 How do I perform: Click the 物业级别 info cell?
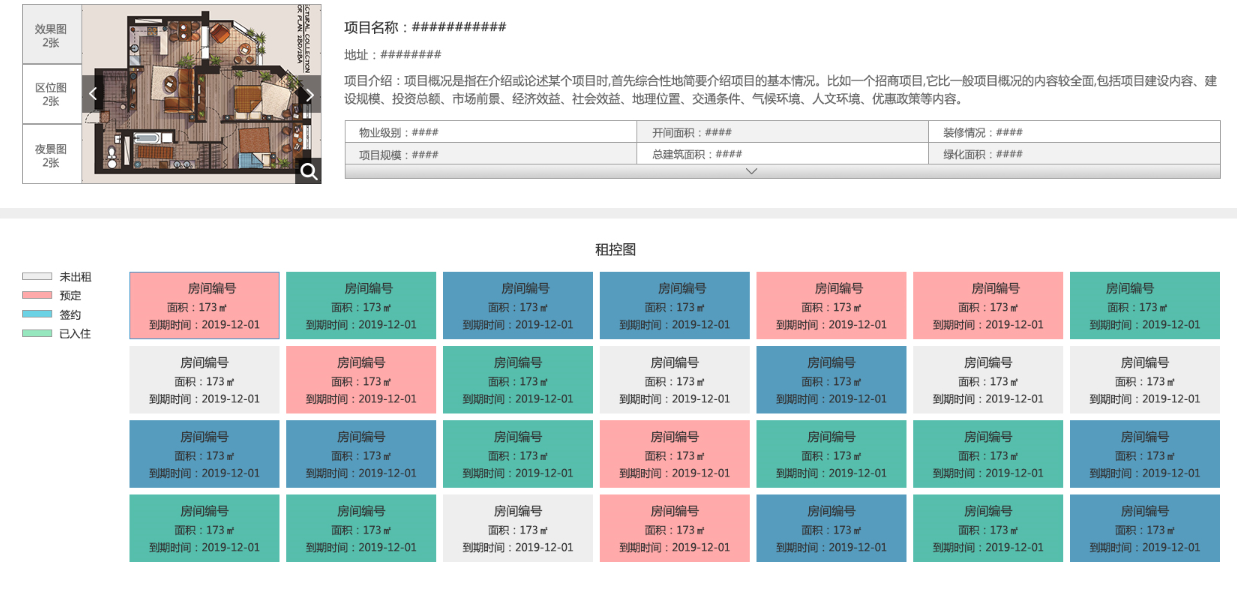click(490, 132)
